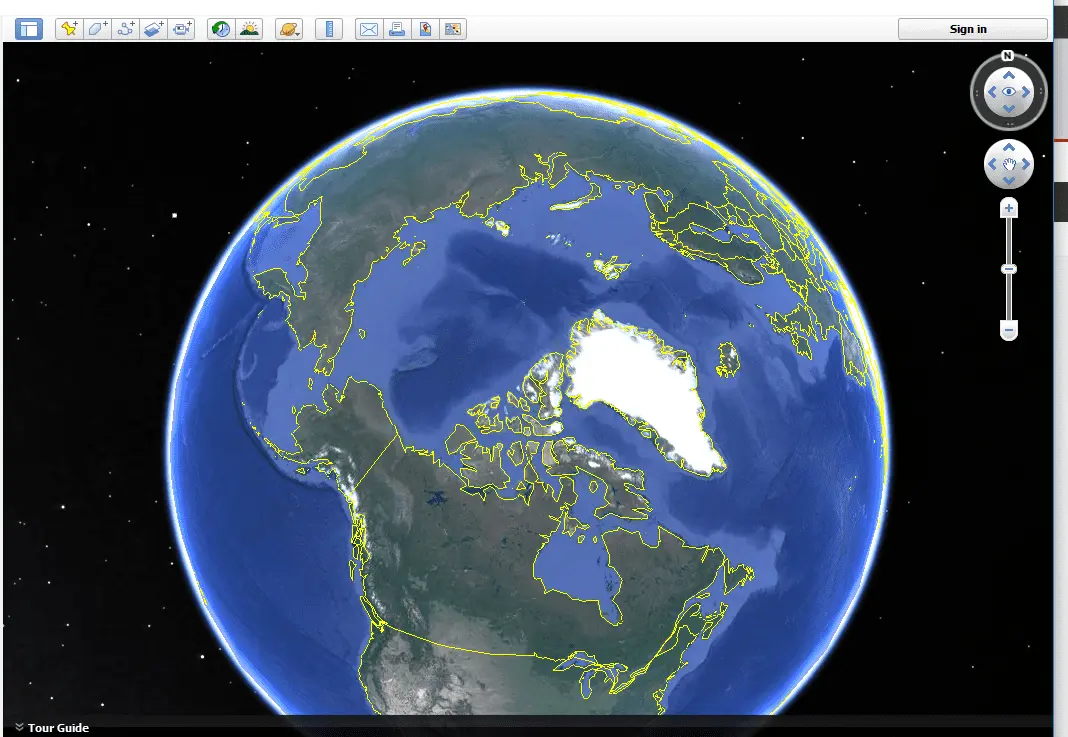Click View in Google Maps icon
The height and width of the screenshot is (737, 1068).
(x=453, y=29)
